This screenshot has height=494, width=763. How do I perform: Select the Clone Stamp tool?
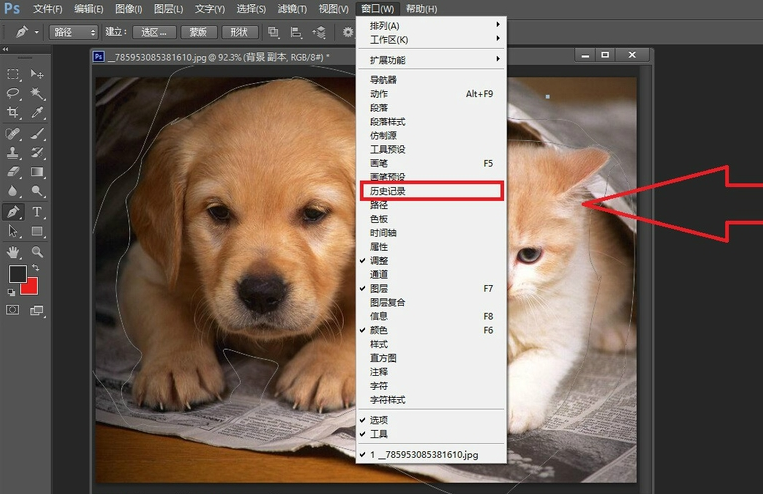13,152
